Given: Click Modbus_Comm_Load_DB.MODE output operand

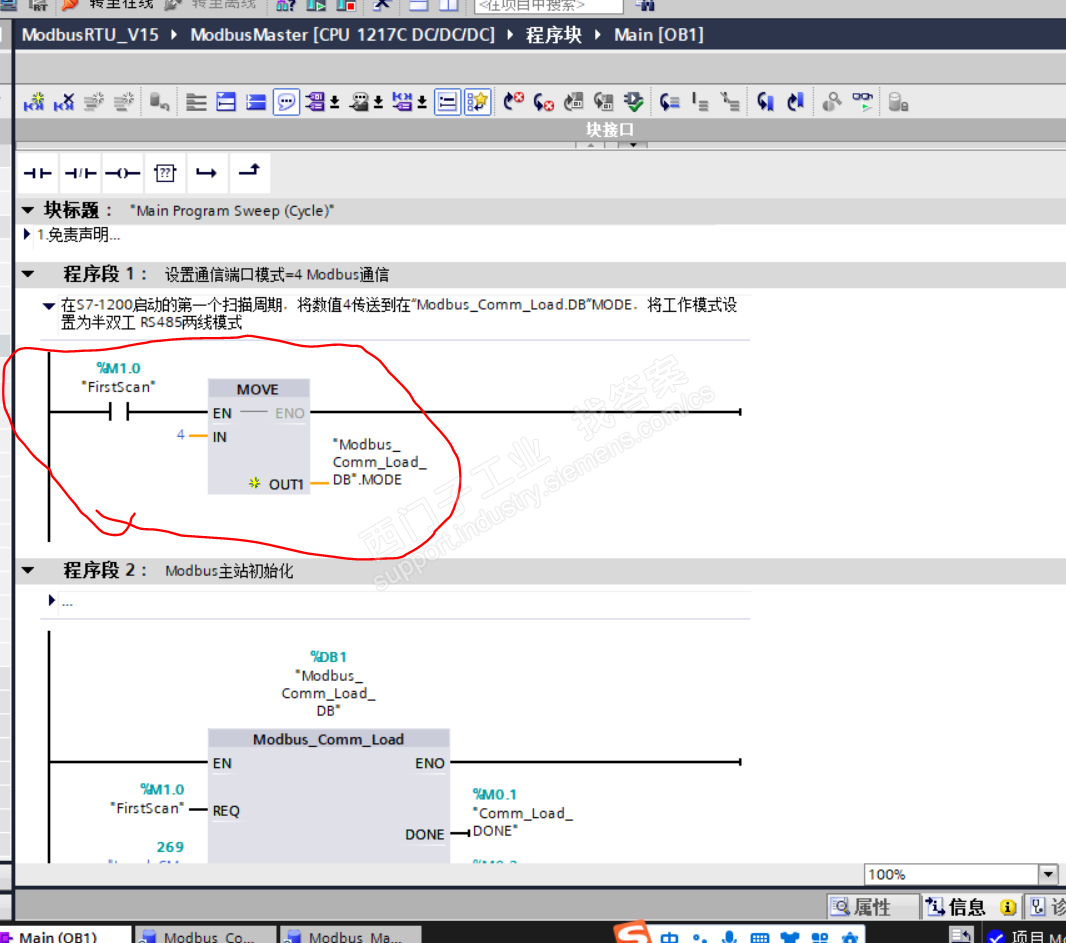Looking at the screenshot, I should coord(379,462).
